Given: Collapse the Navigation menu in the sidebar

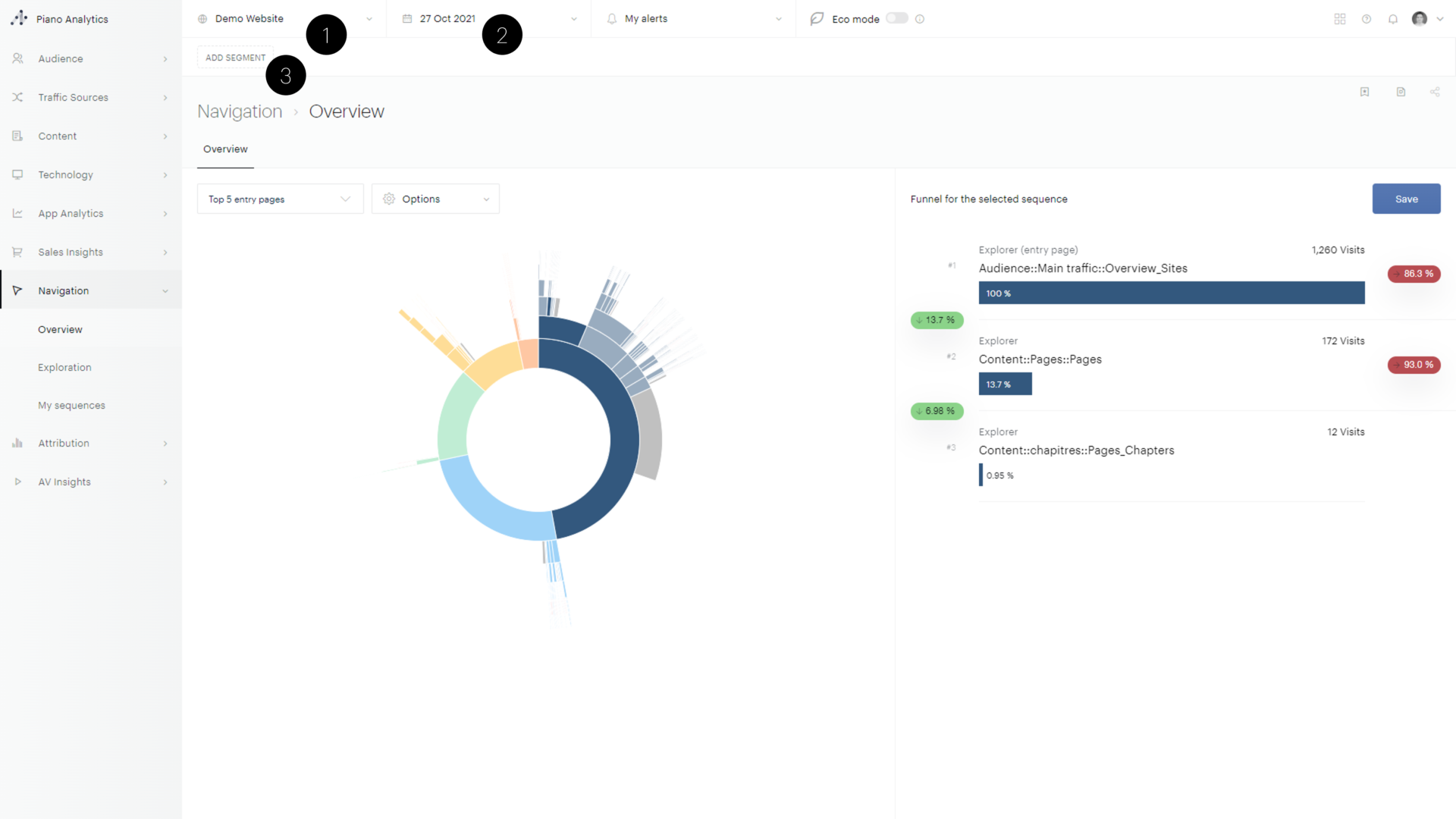Looking at the screenshot, I should (165, 290).
